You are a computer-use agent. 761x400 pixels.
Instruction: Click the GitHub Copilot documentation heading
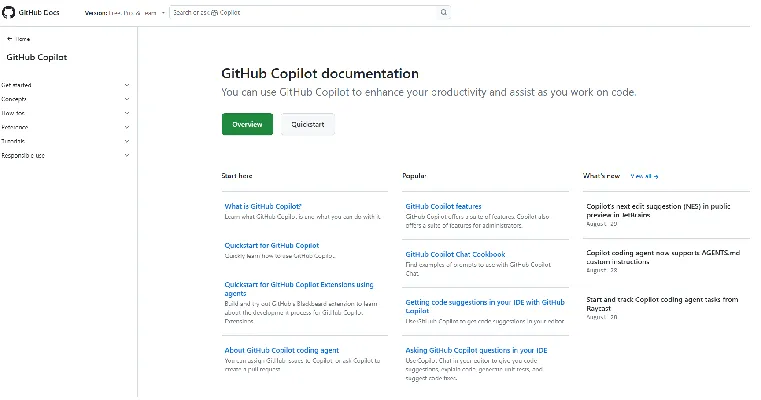[x=320, y=73]
